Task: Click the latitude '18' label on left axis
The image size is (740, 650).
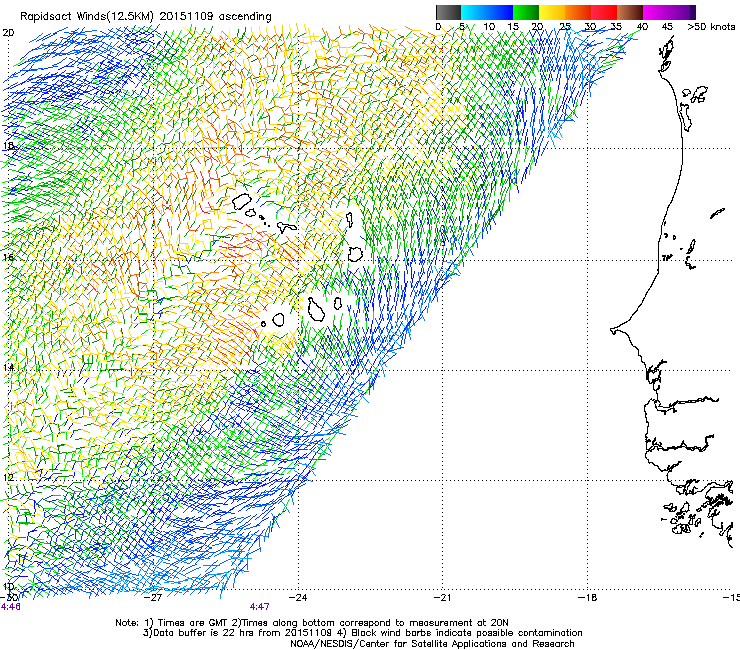Action: [x=8, y=145]
